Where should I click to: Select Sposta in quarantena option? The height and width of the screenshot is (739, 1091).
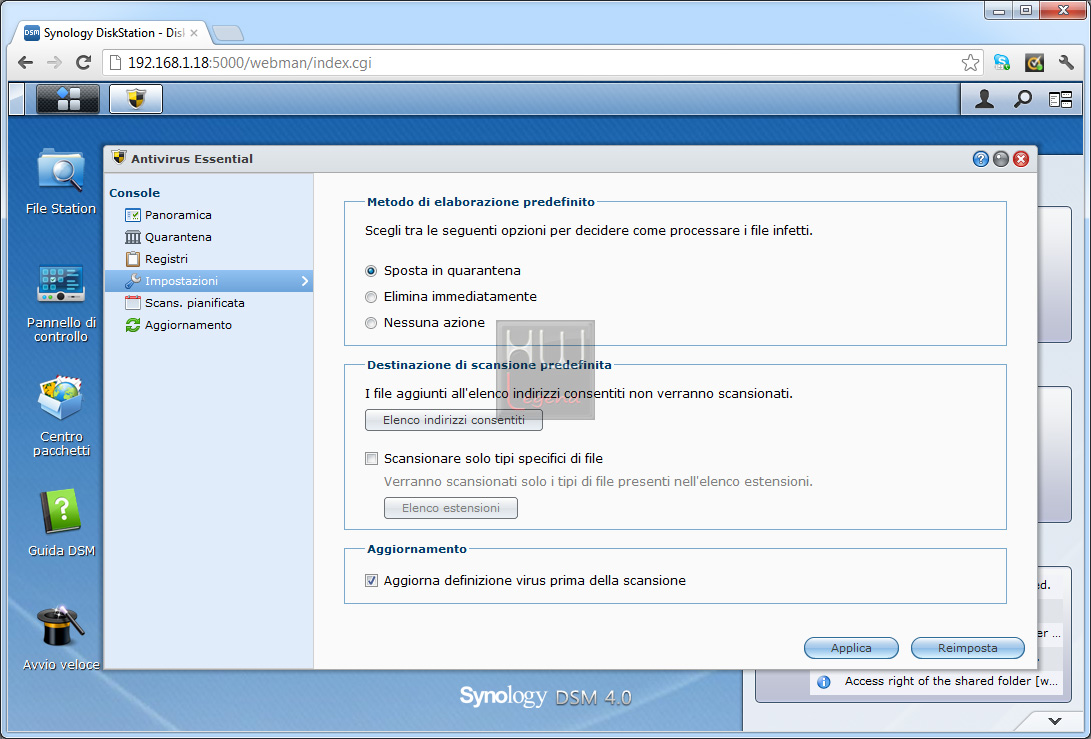coord(371,271)
